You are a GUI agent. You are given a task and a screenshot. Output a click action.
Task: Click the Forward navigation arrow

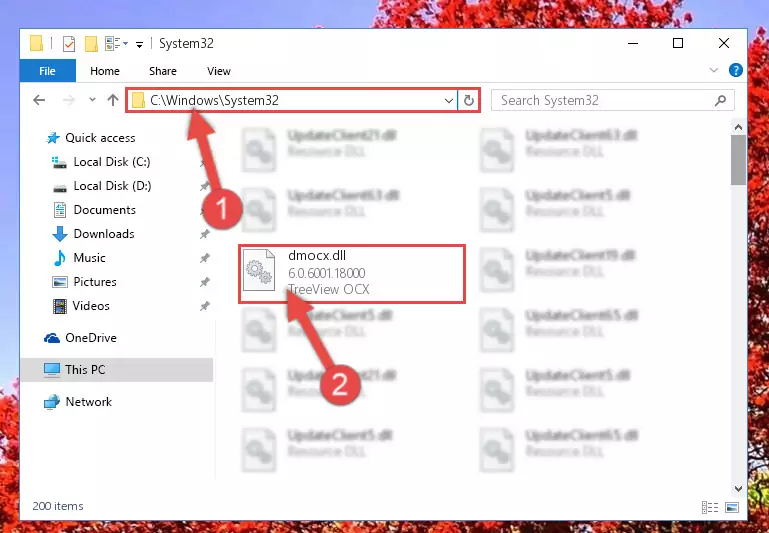(x=69, y=100)
